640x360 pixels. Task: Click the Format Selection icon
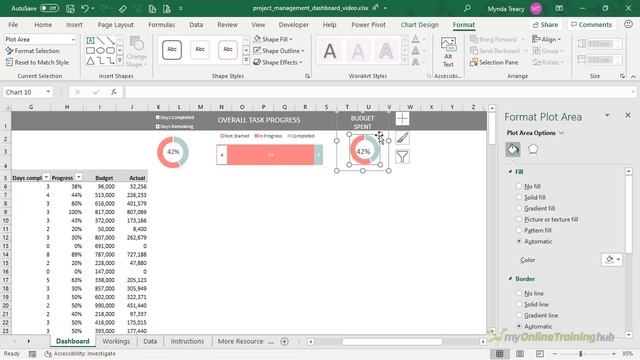click(9, 51)
